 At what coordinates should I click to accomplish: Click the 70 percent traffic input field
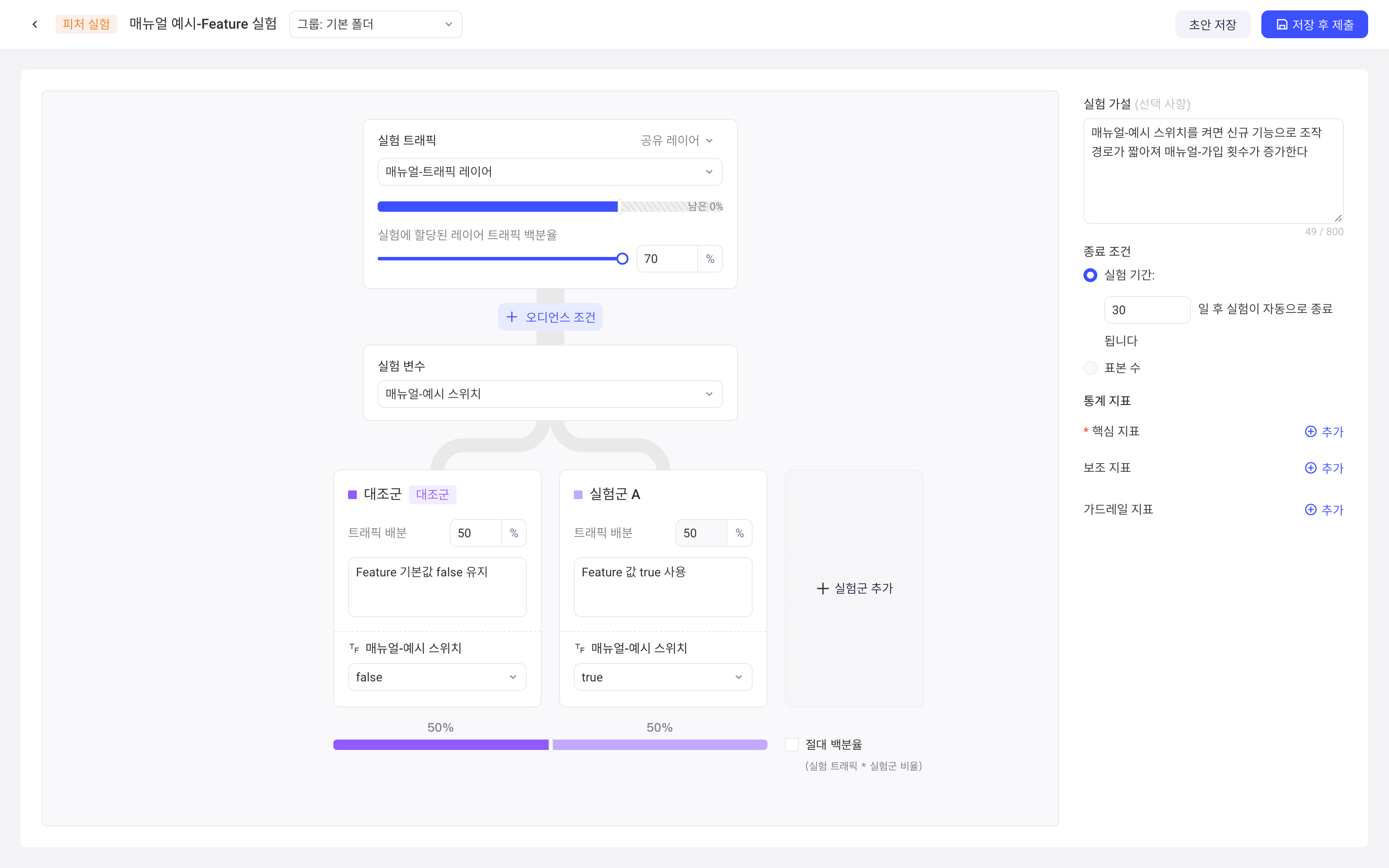(666, 258)
